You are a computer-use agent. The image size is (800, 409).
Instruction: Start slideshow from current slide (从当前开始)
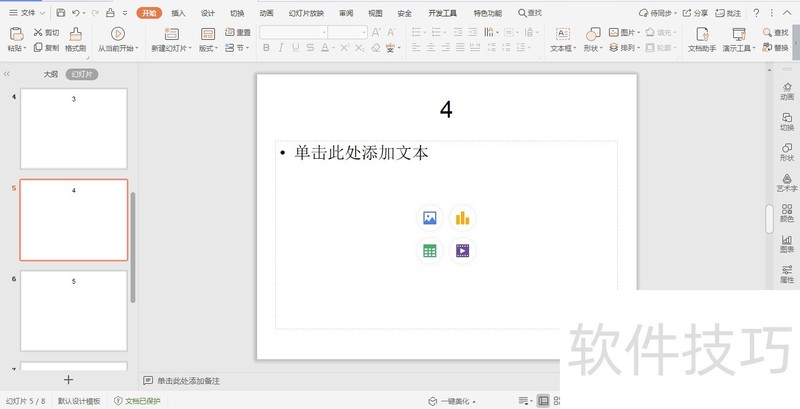118,39
